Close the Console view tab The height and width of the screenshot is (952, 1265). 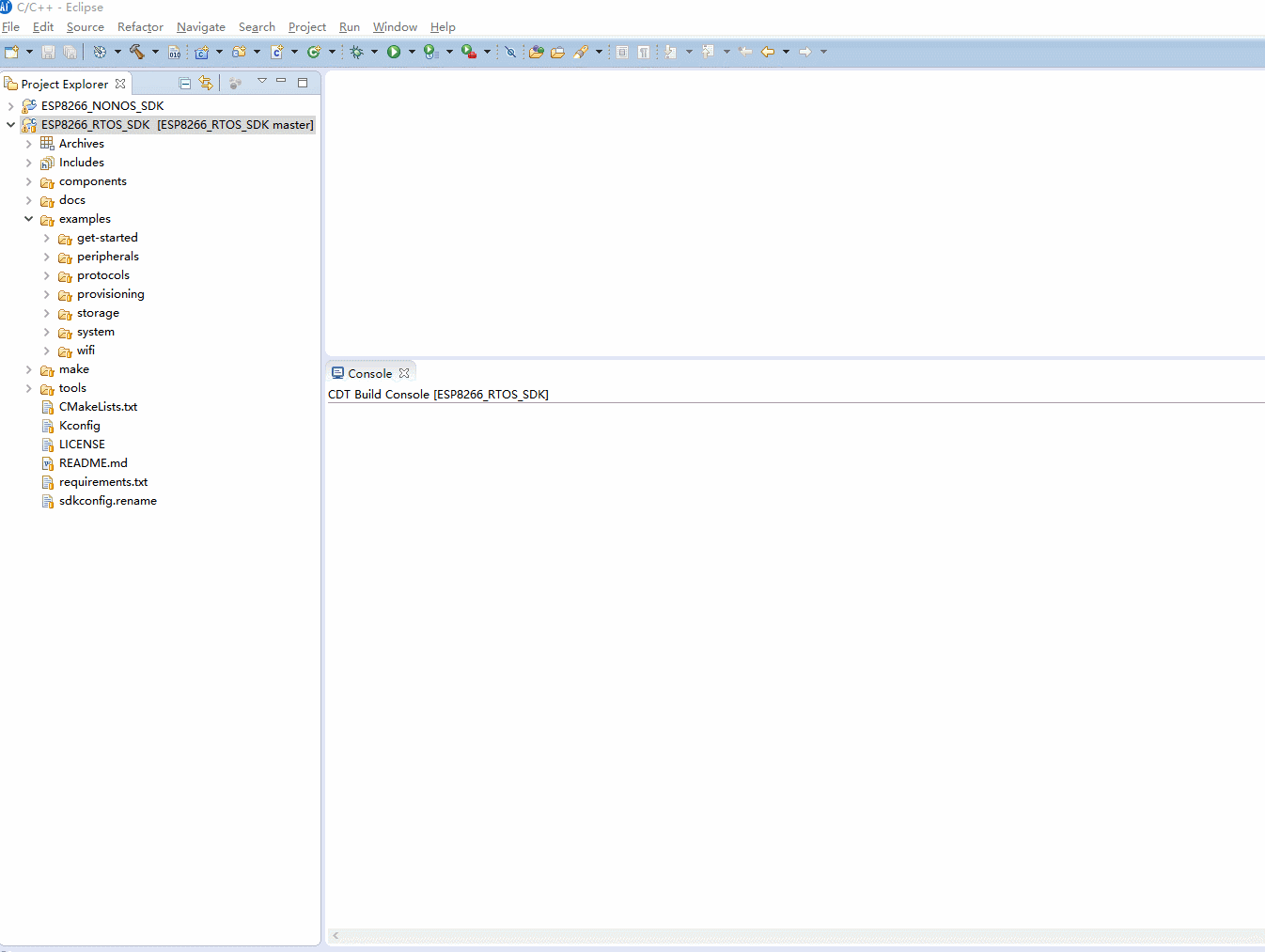click(404, 373)
